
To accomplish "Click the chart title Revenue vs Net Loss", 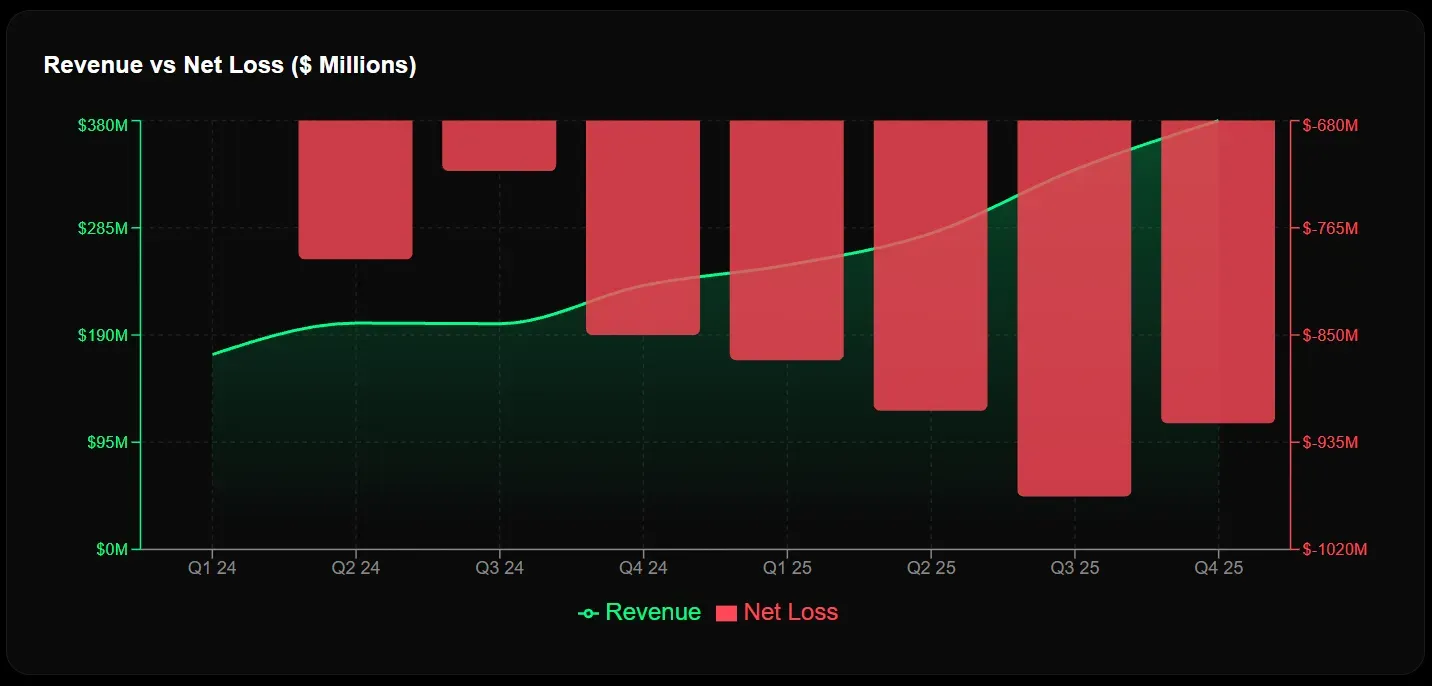I will coord(230,66).
